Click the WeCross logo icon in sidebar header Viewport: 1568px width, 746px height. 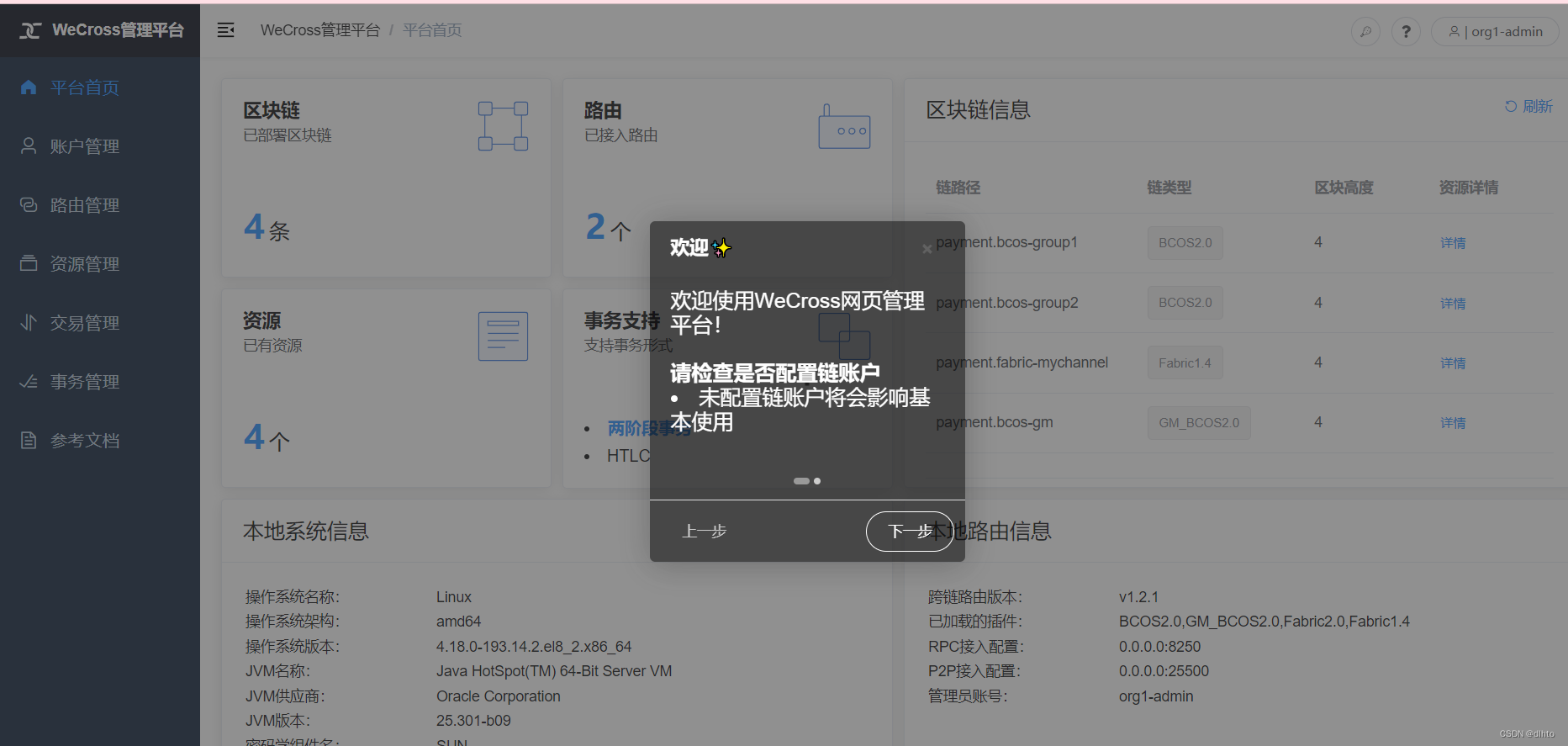[x=30, y=30]
